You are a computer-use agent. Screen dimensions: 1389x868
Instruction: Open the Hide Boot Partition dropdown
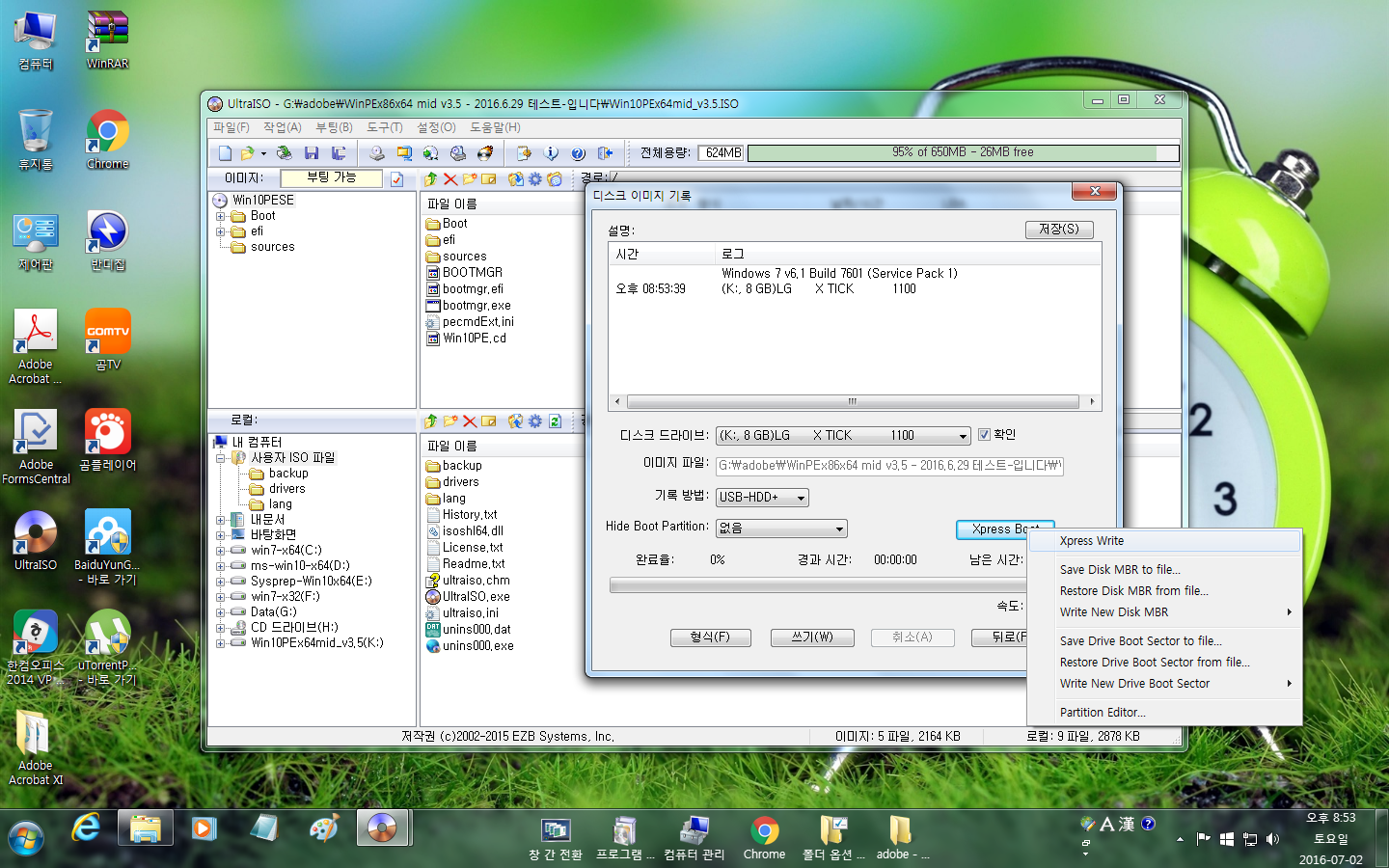point(839,529)
